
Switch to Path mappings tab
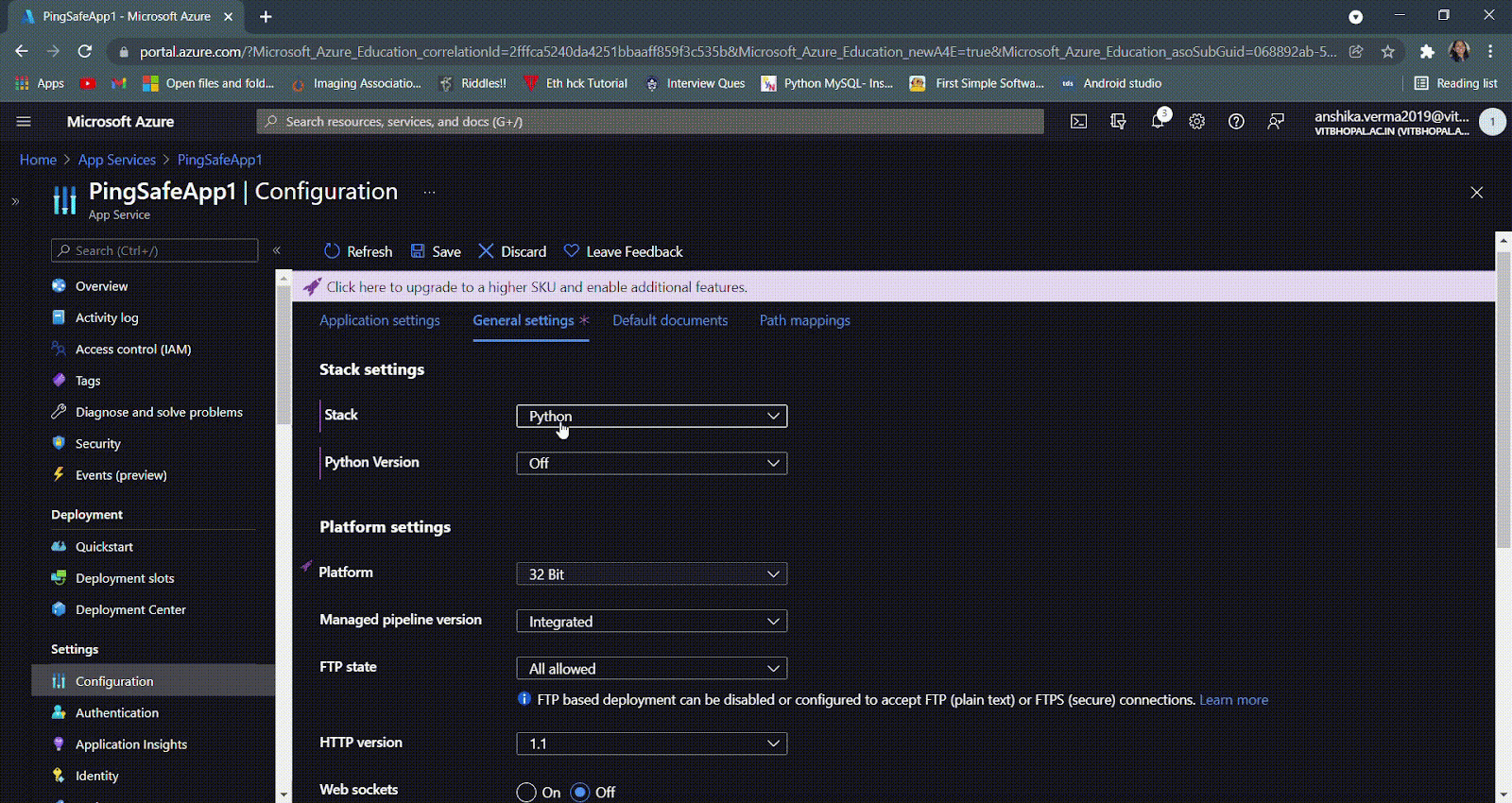804,320
